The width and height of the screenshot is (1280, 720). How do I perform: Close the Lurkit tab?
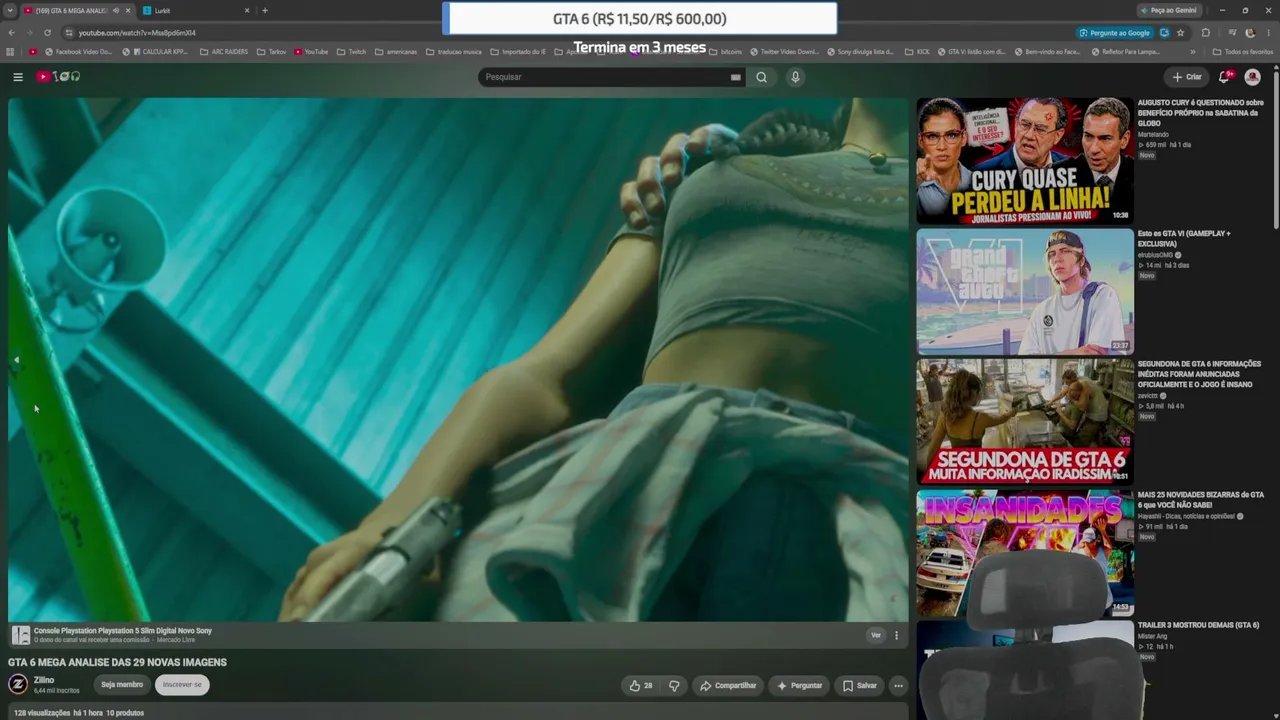pyautogui.click(x=247, y=11)
